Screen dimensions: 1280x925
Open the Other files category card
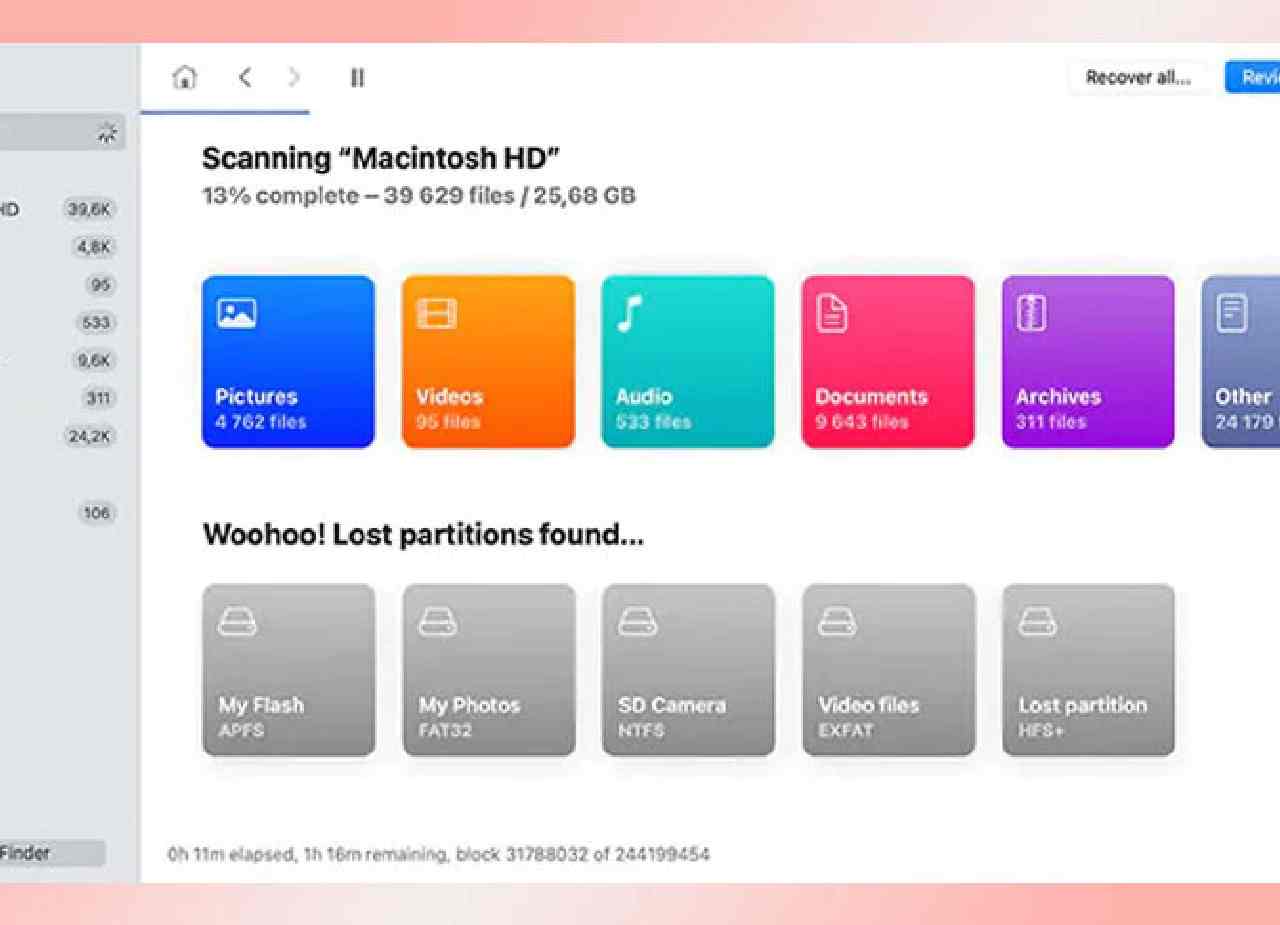click(1241, 361)
